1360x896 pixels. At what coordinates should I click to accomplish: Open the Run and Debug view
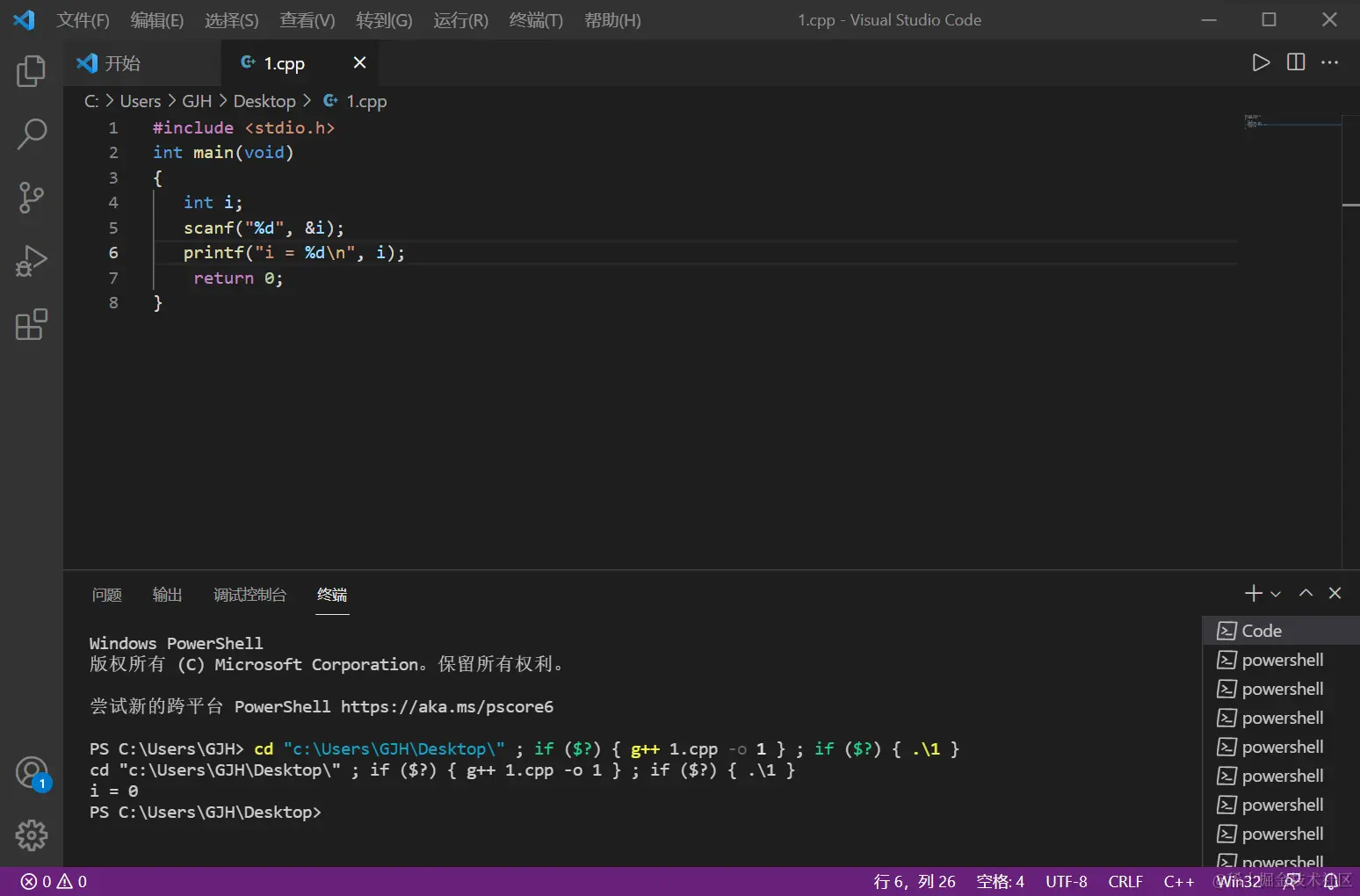[32, 261]
